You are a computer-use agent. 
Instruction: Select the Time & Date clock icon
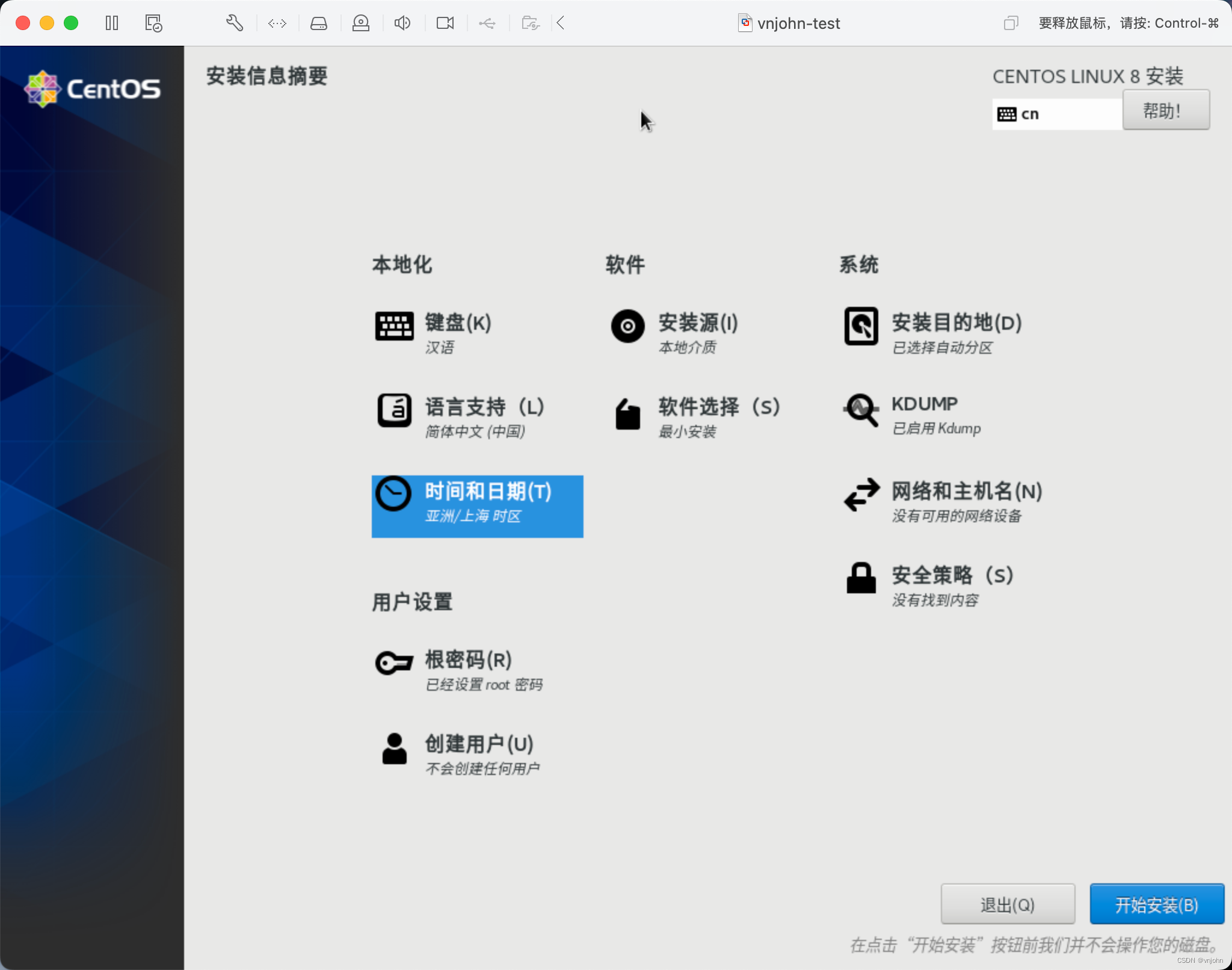click(393, 494)
